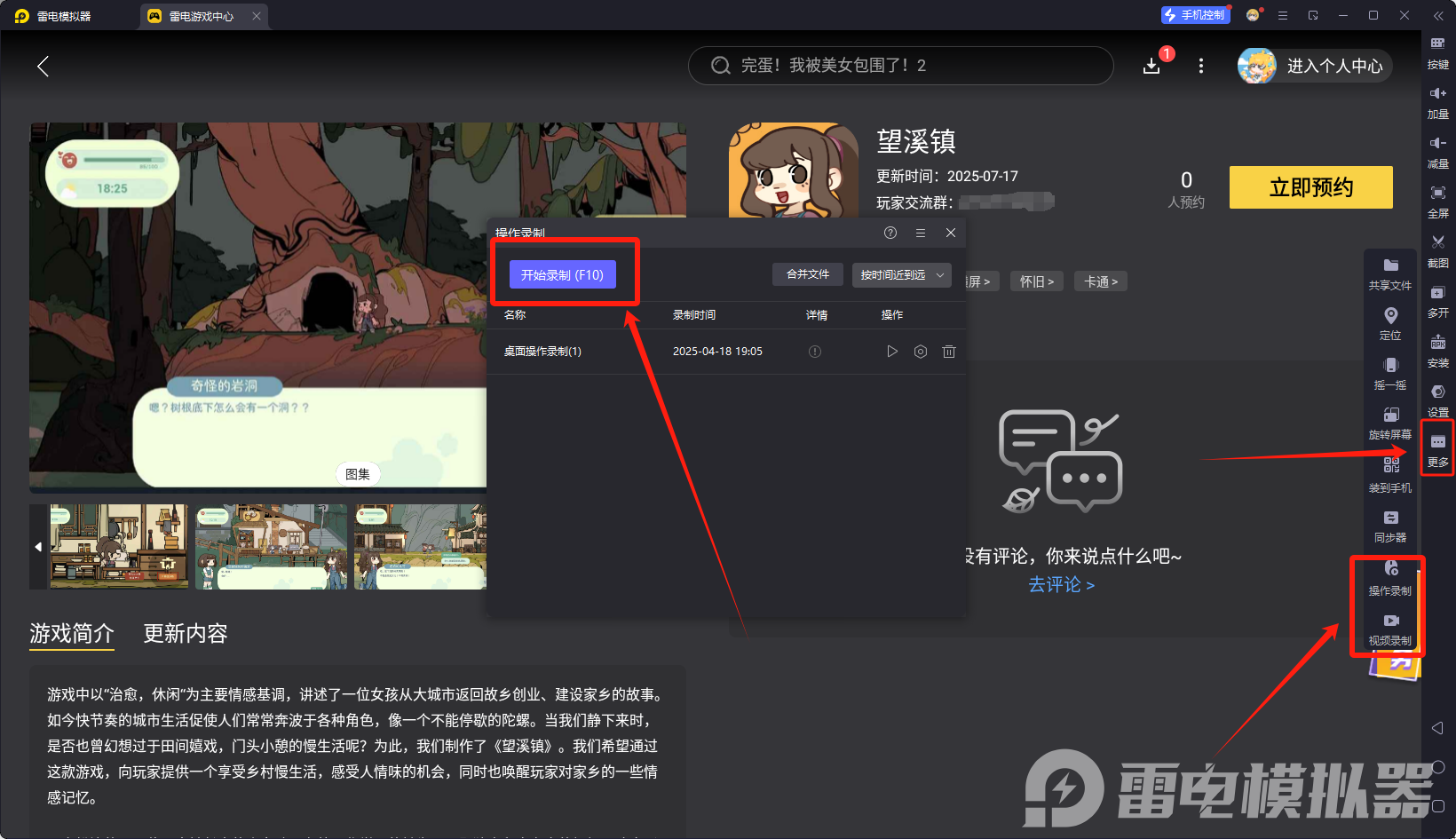Expand the 按时间近到远 sort dropdown

tap(902, 275)
